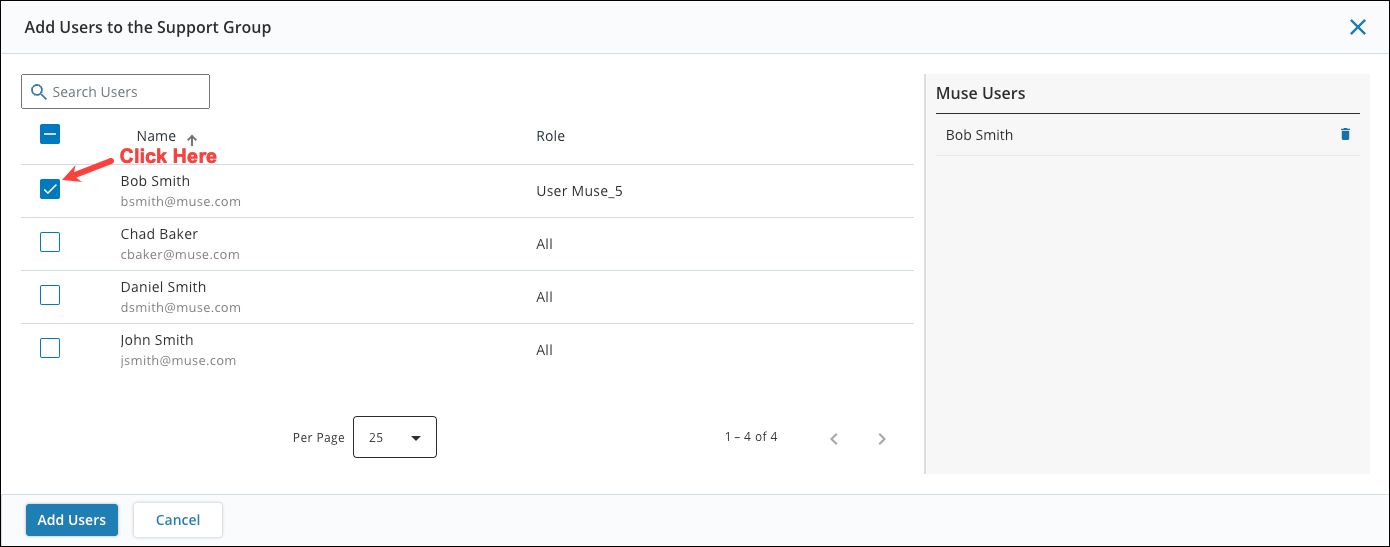The image size is (1390, 547).
Task: Click dsmith@muse.com email
Action: [181, 307]
